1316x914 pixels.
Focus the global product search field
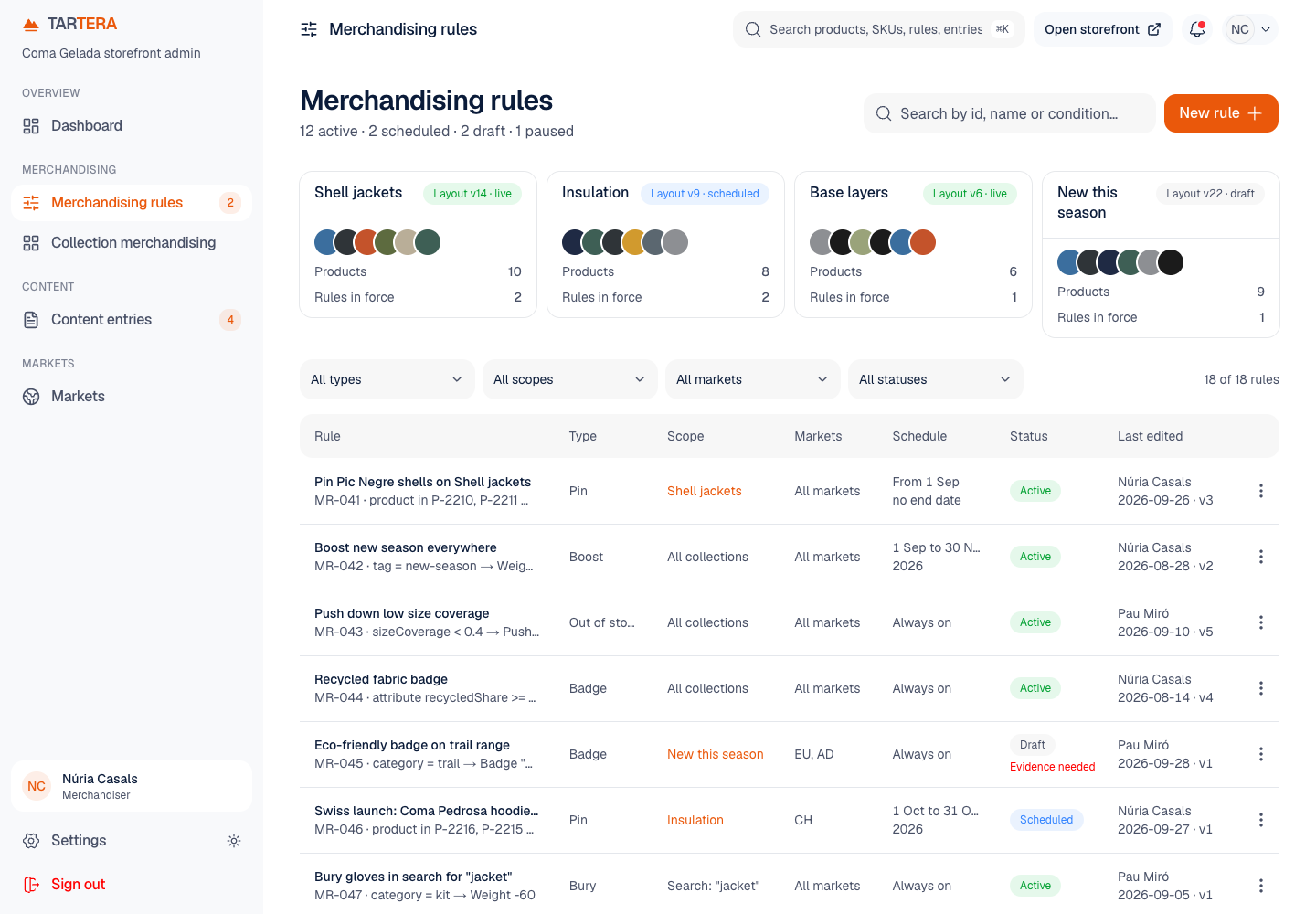[879, 29]
